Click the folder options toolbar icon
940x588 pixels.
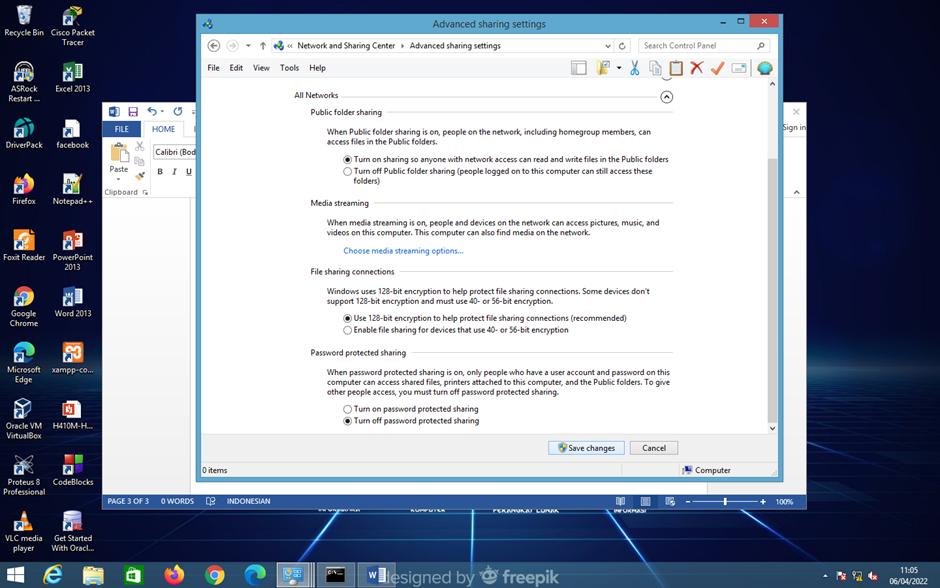[x=603, y=68]
